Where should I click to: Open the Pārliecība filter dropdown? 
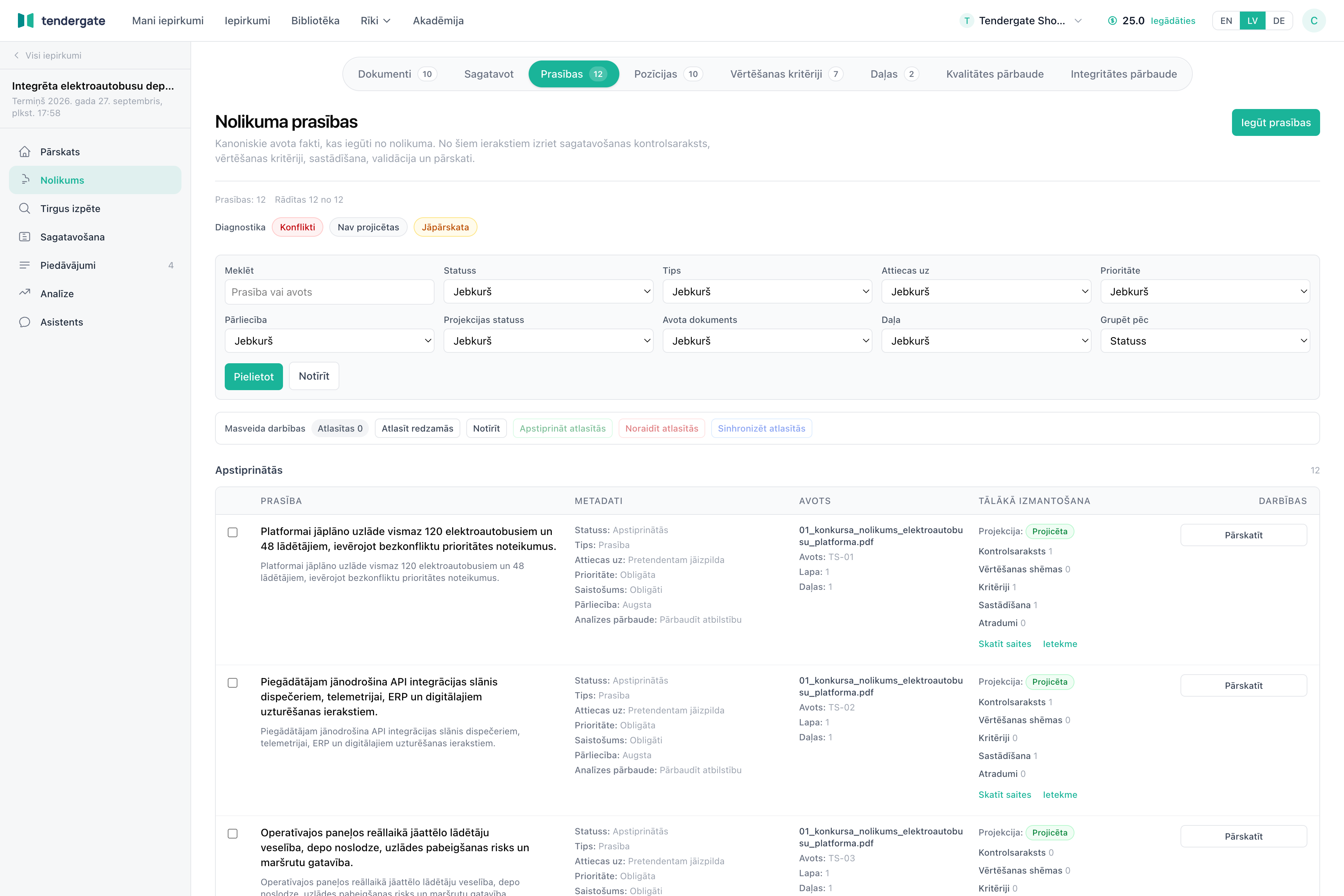click(329, 340)
